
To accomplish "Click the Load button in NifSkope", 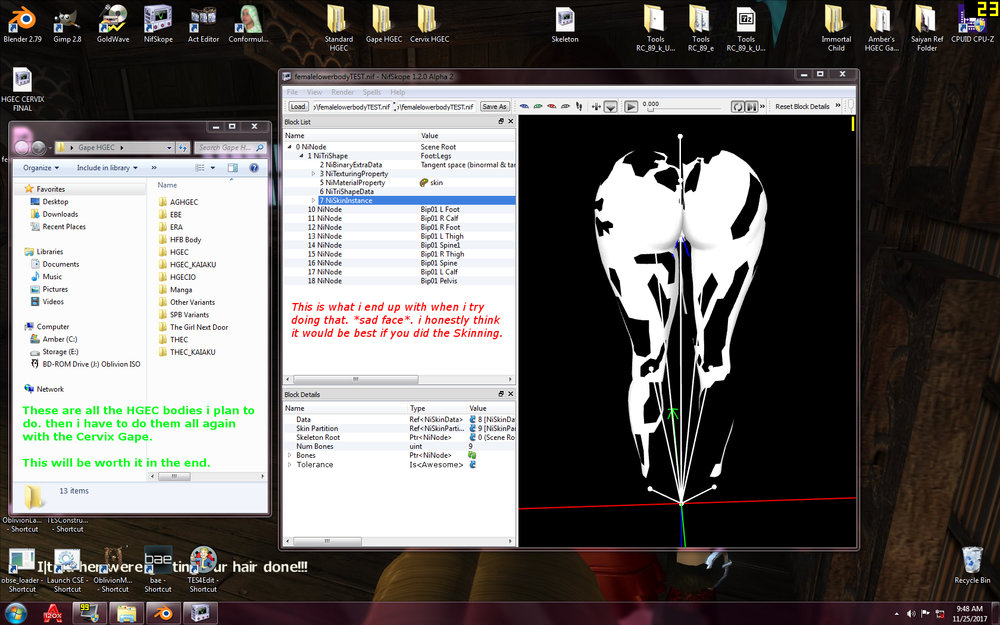I will point(298,107).
